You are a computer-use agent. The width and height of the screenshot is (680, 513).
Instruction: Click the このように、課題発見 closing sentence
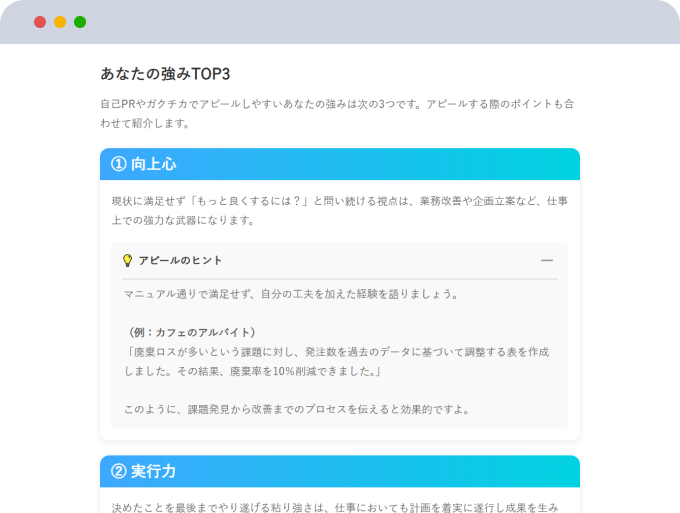pos(296,409)
